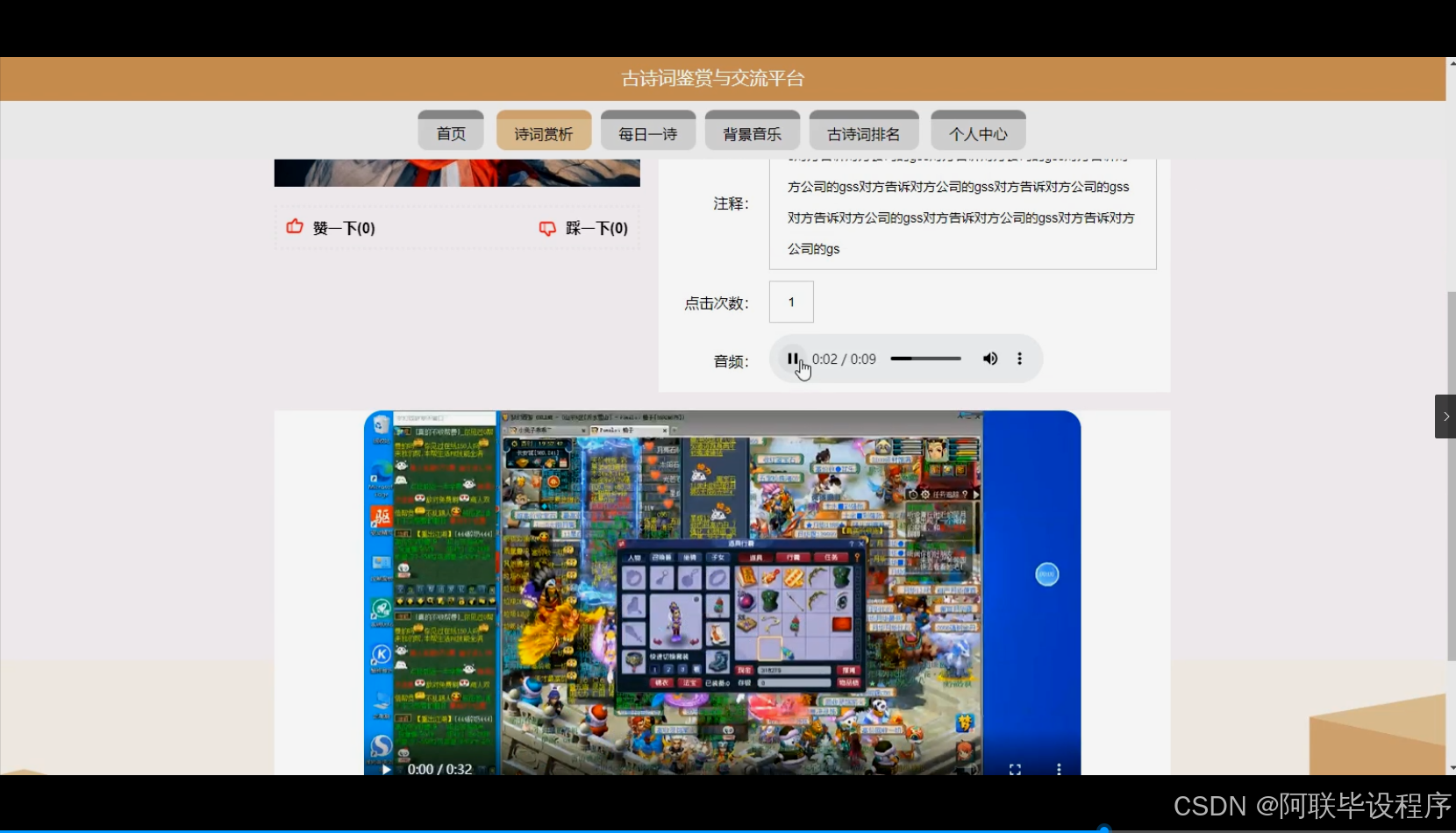The width and height of the screenshot is (1456, 833).
Task: Click the 古诗词鉴赏与交流平台 site title
Action: 712,79
